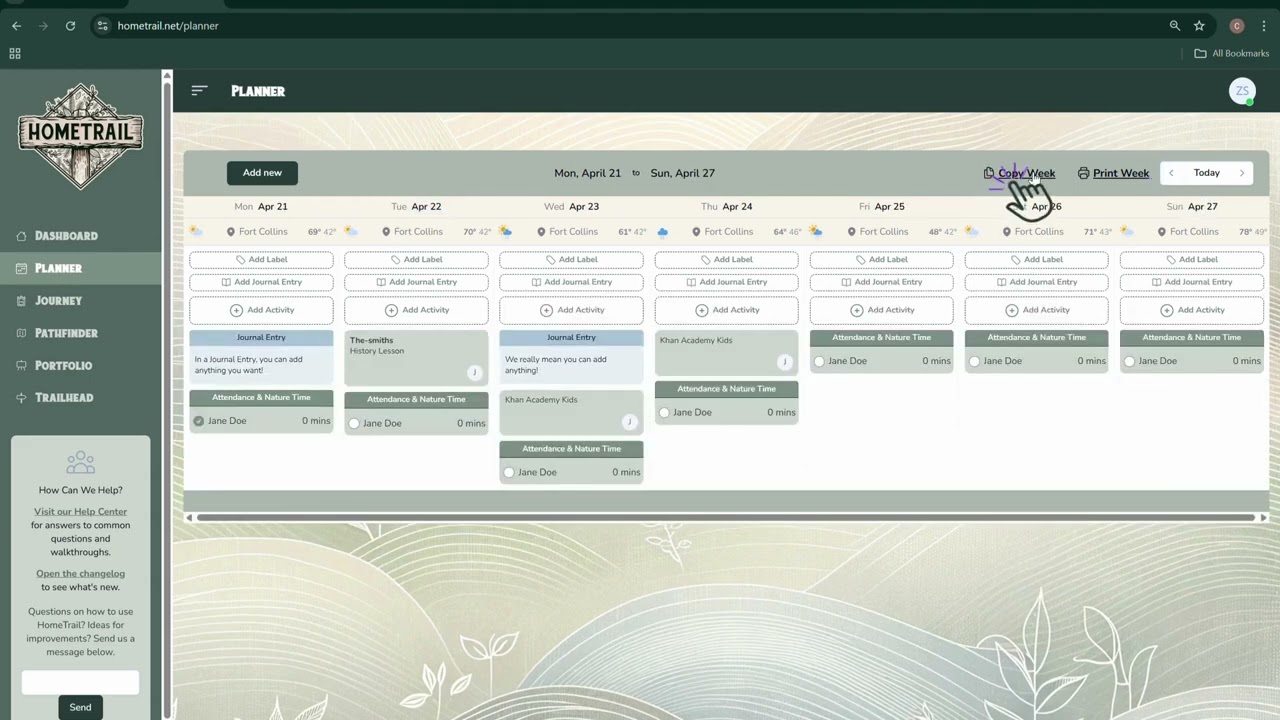This screenshot has width=1280, height=720.
Task: Check Jane Doe attendance on Friday Apr 25
Action: click(x=819, y=361)
